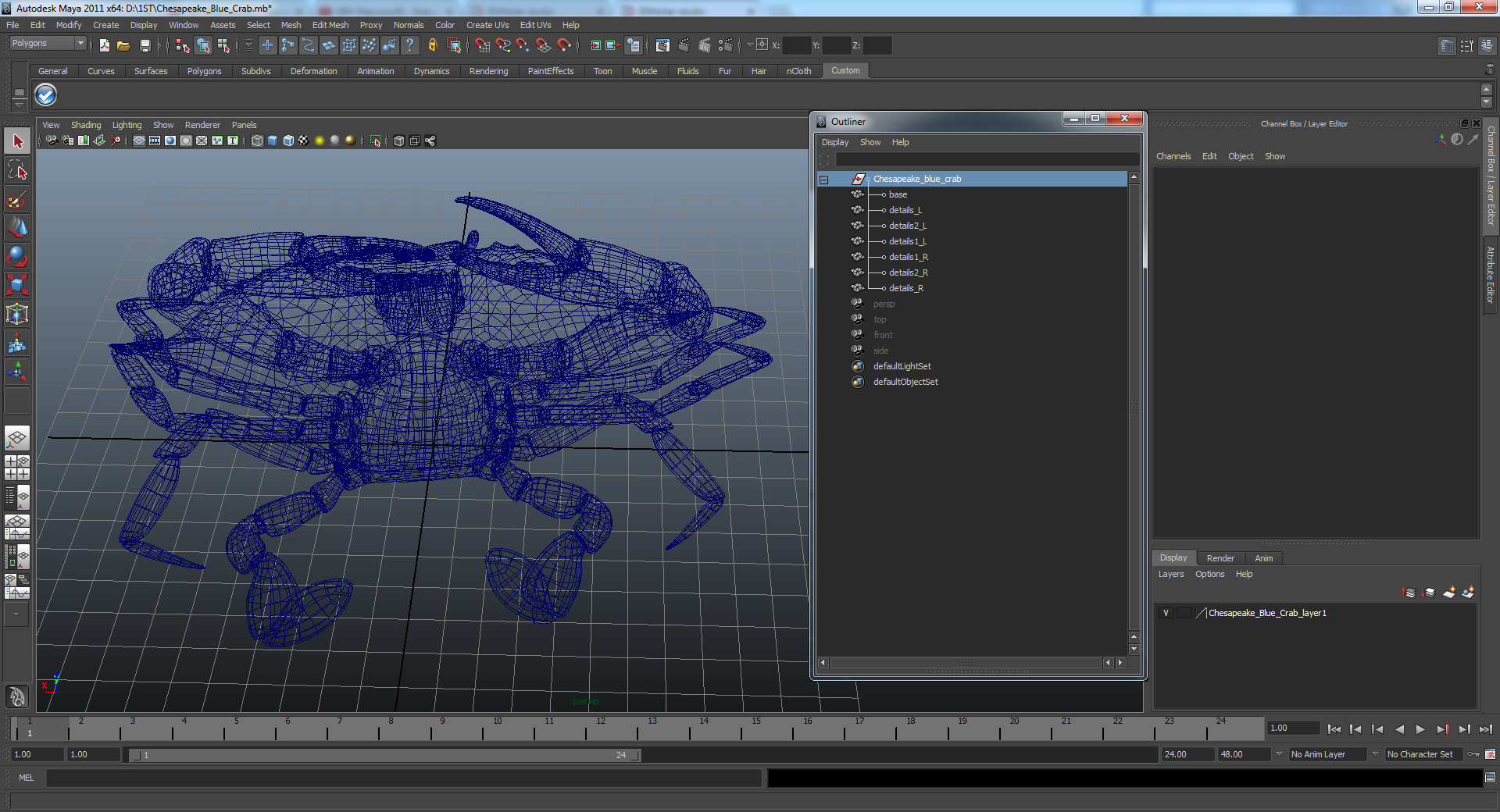This screenshot has height=812, width=1500.
Task: Open the Polygons menu set dropdown
Action: coord(48,44)
